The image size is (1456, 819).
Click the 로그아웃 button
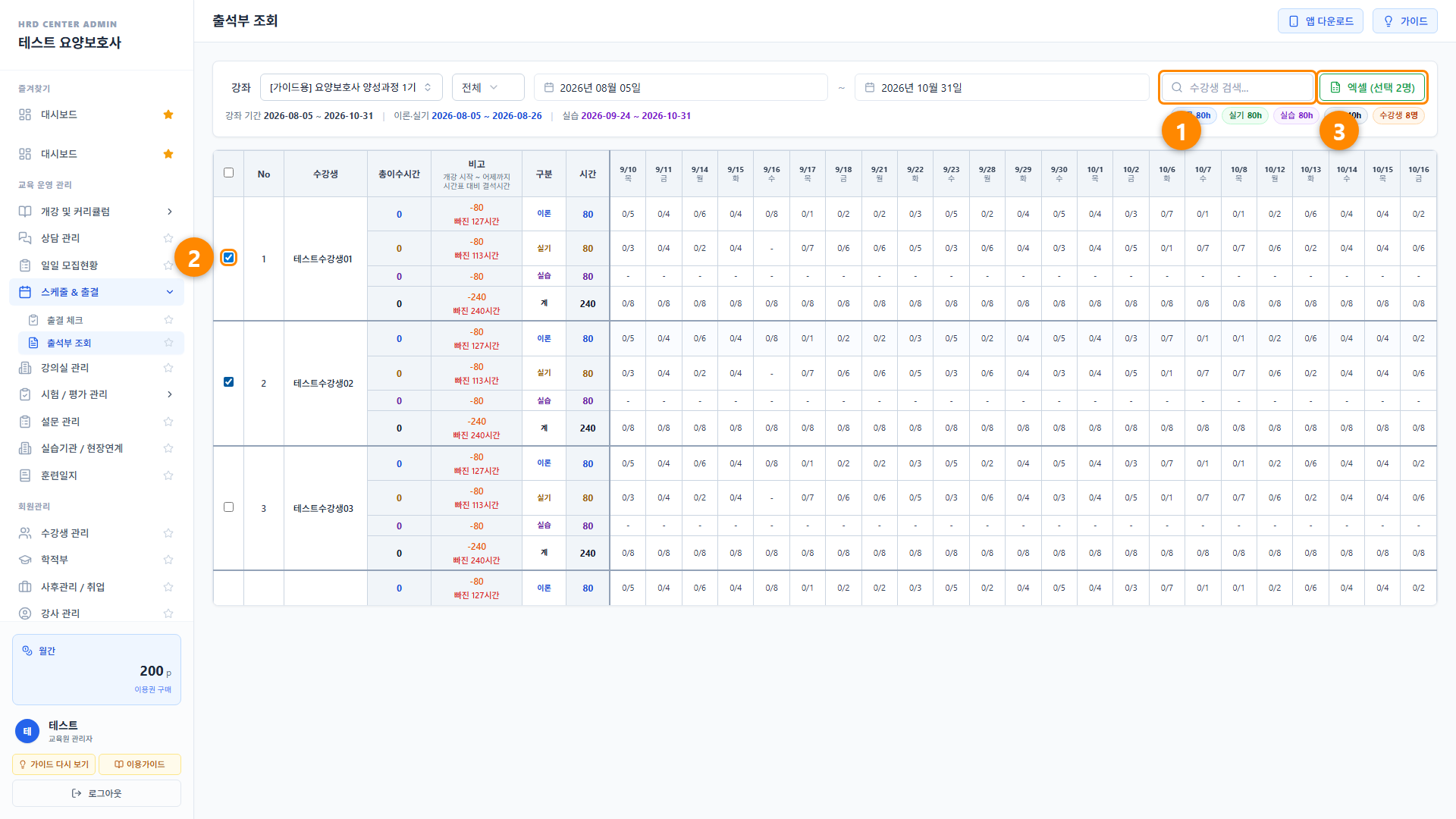click(96, 793)
